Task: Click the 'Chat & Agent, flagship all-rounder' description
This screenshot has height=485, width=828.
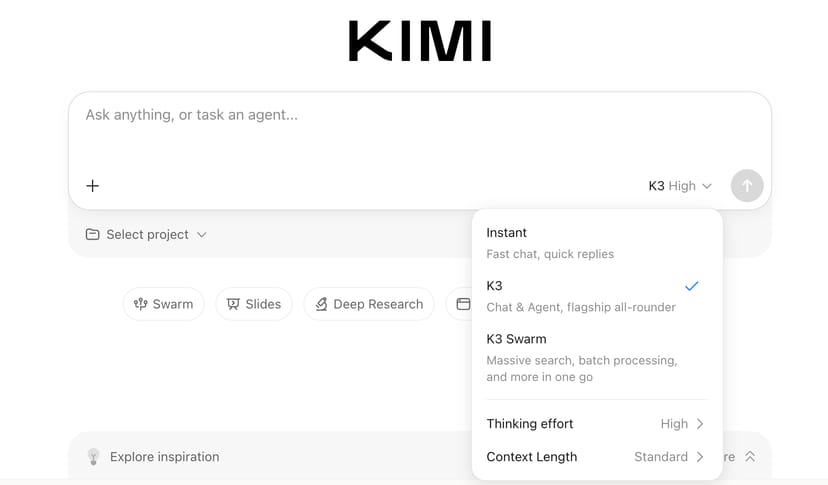Action: click(x=581, y=307)
